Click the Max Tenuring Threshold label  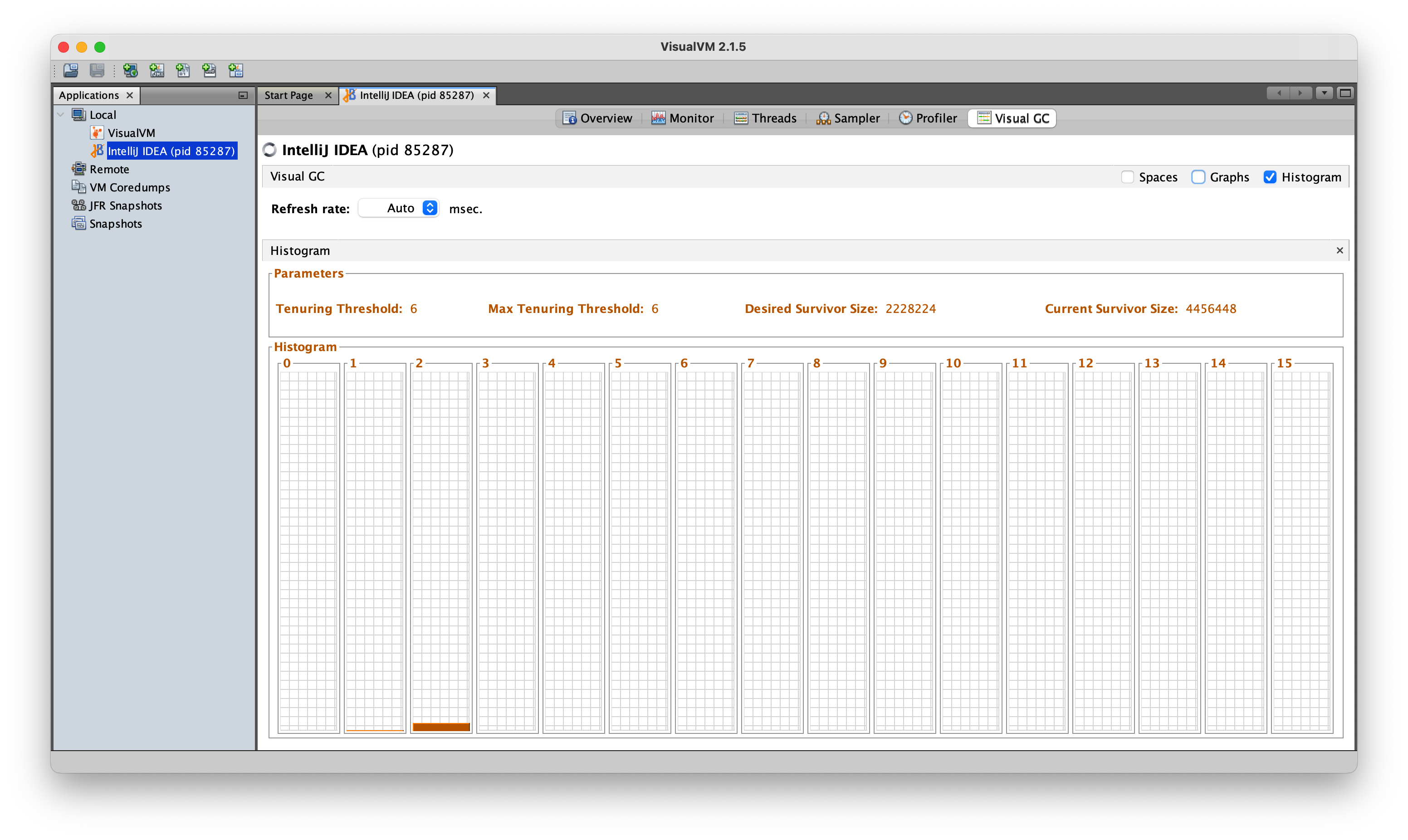coord(566,308)
